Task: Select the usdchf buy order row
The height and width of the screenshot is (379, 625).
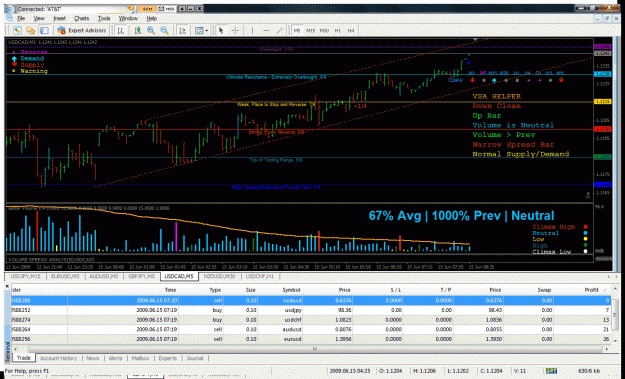Action: click(x=311, y=320)
